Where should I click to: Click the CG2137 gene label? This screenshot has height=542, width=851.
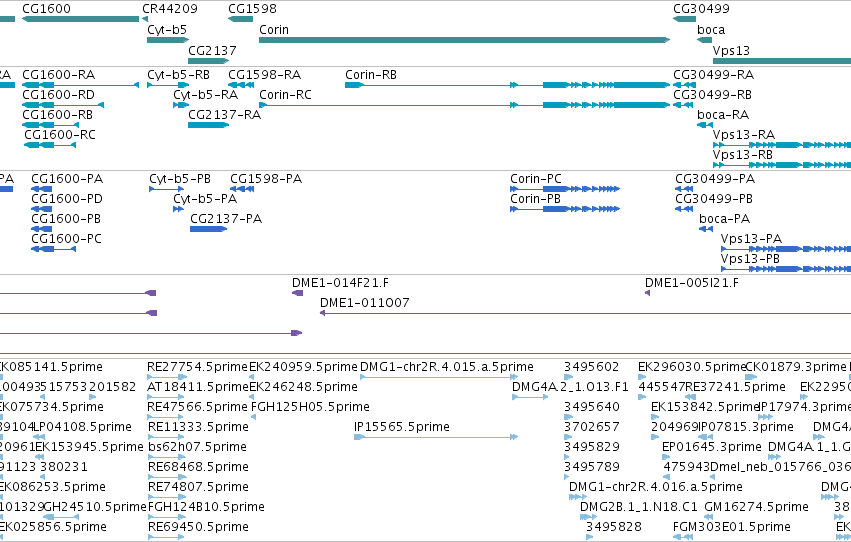212,50
